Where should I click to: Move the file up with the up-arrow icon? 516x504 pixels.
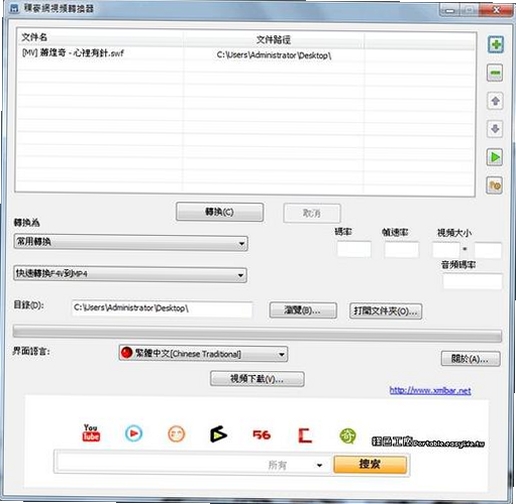point(495,101)
